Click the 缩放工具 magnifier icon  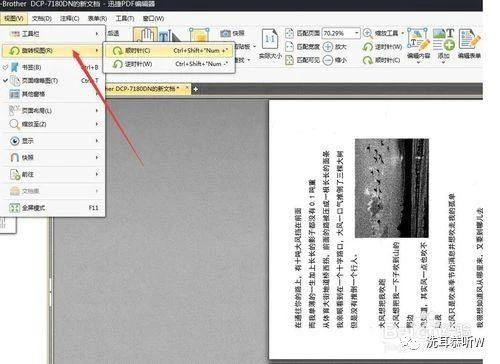(x=368, y=33)
